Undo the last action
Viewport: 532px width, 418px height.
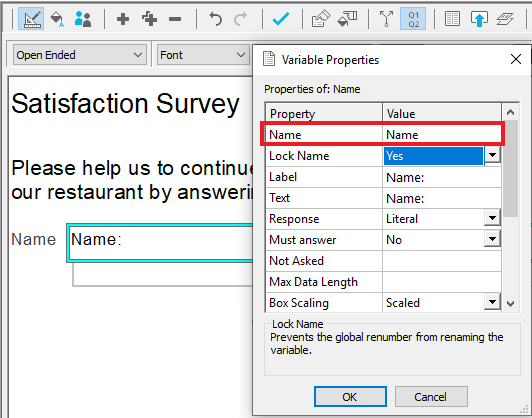[215, 19]
